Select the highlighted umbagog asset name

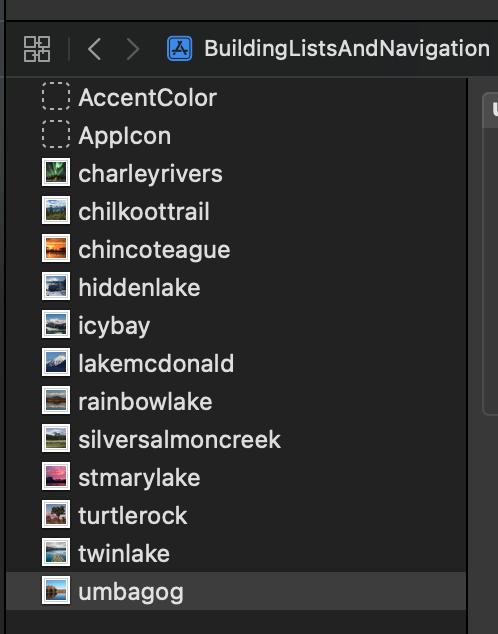pos(131,592)
